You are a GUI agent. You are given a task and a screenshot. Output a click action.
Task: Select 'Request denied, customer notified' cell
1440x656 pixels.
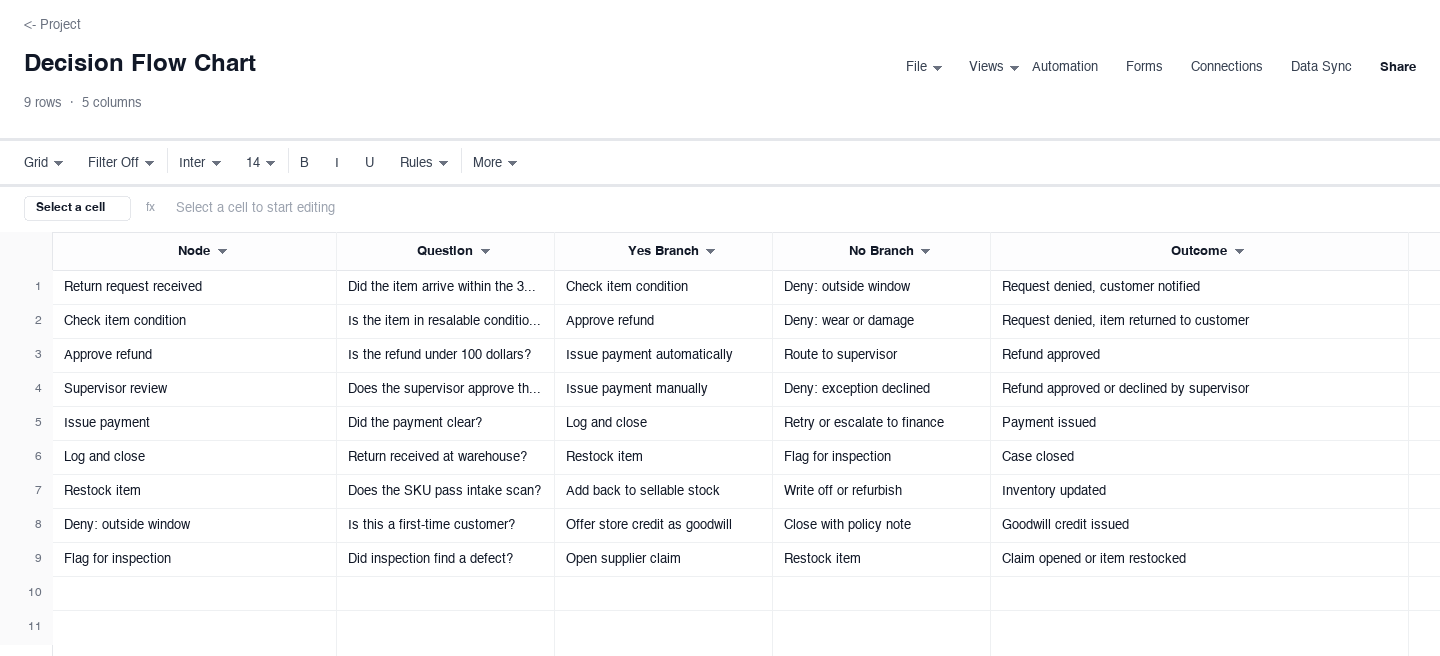tap(1199, 287)
